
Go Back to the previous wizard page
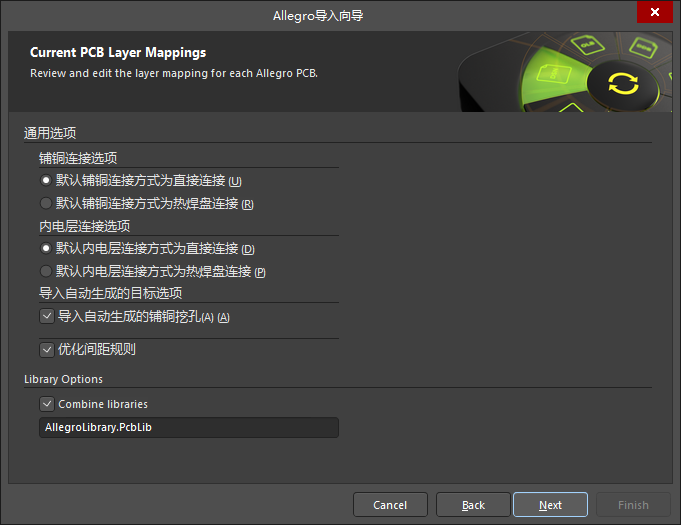[473, 505]
